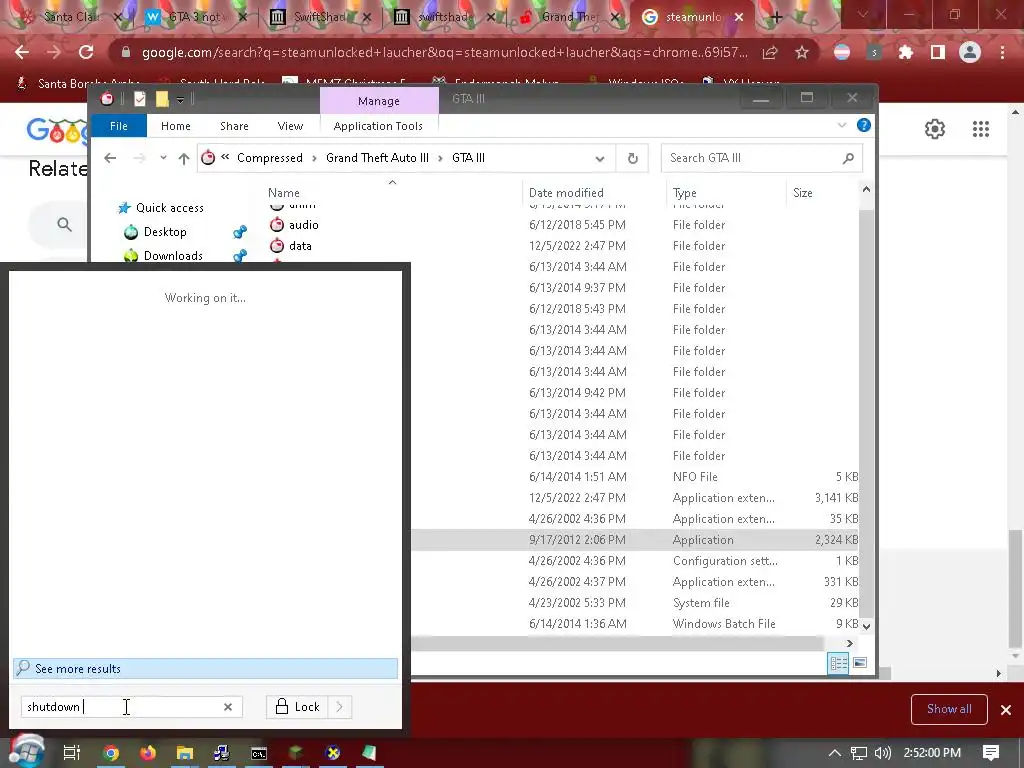Open the File menu in Explorer
Viewport: 1024px width, 768px height.
point(119,126)
